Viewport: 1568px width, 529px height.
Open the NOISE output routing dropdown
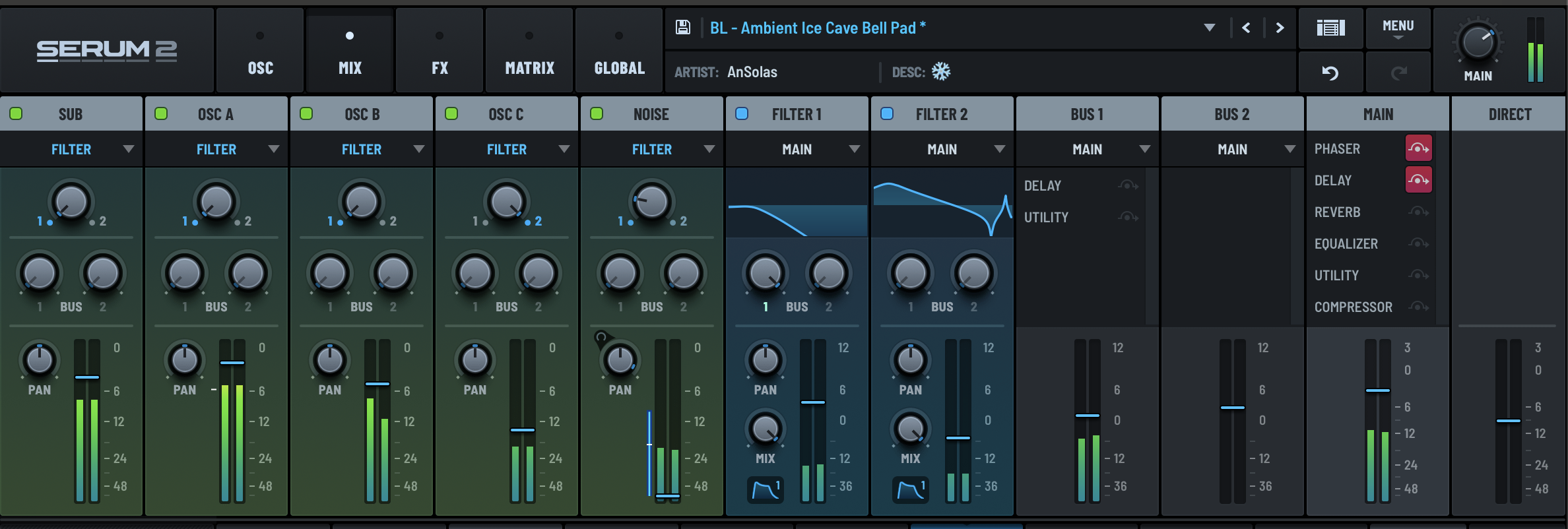[x=652, y=149]
